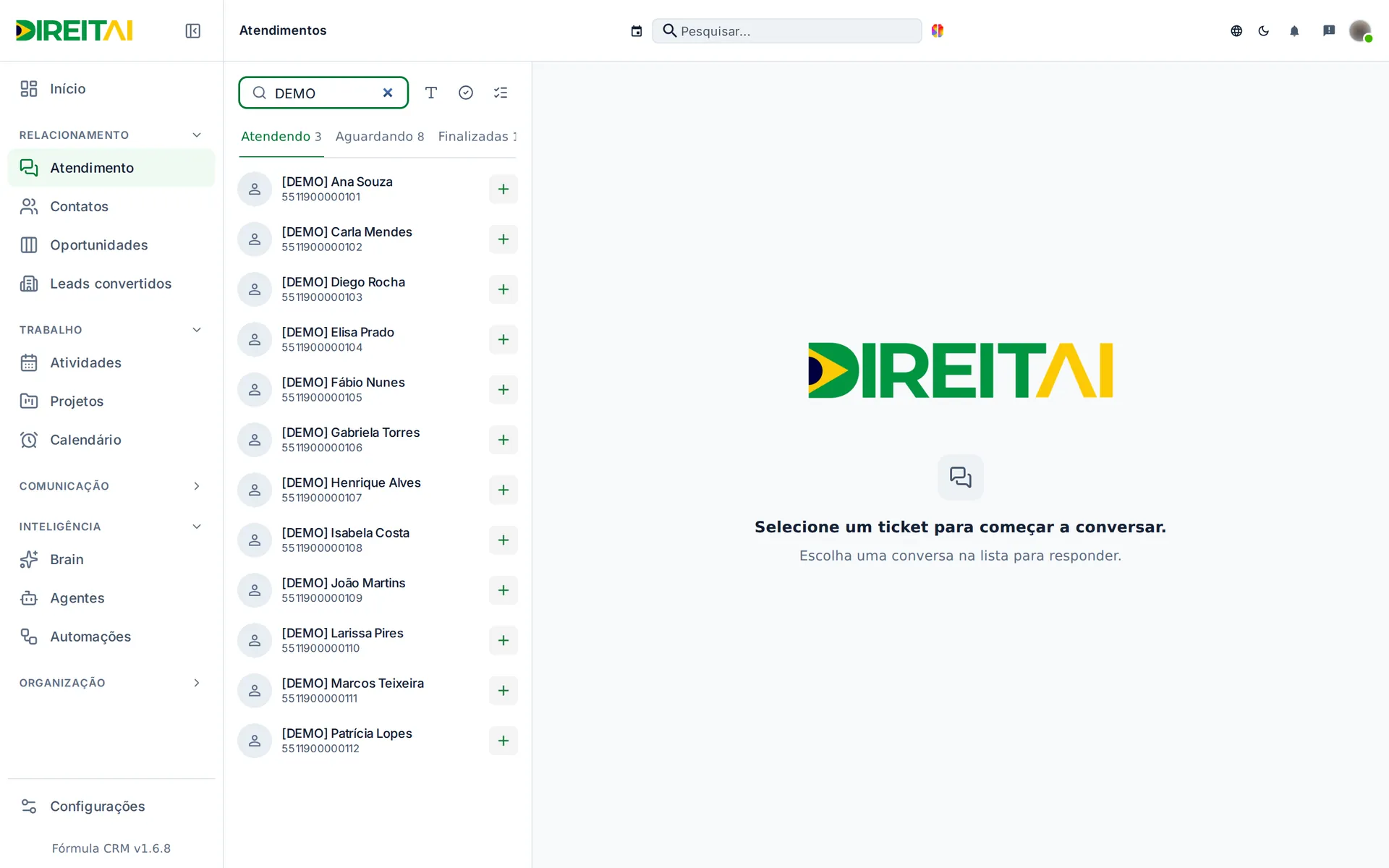
Task: Click the global Pesquisar search field
Action: coord(786,31)
